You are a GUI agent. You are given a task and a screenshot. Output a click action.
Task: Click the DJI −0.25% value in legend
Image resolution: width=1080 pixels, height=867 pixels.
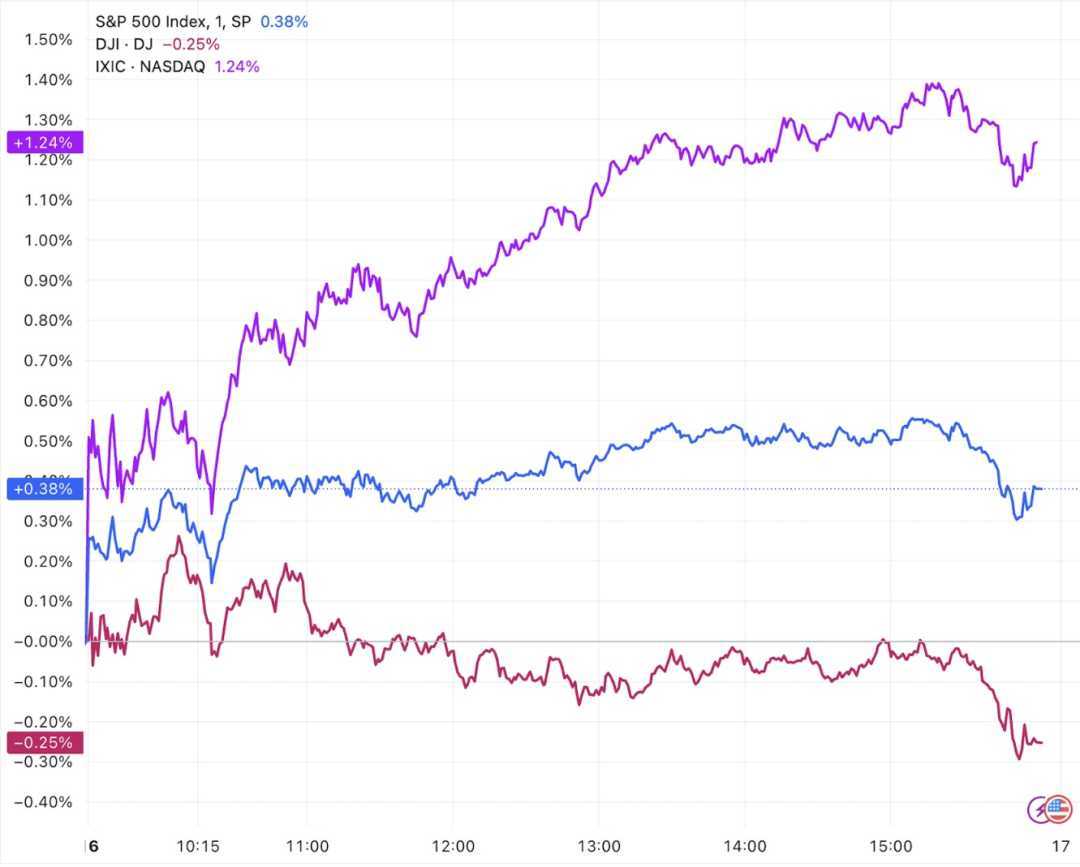point(190,44)
